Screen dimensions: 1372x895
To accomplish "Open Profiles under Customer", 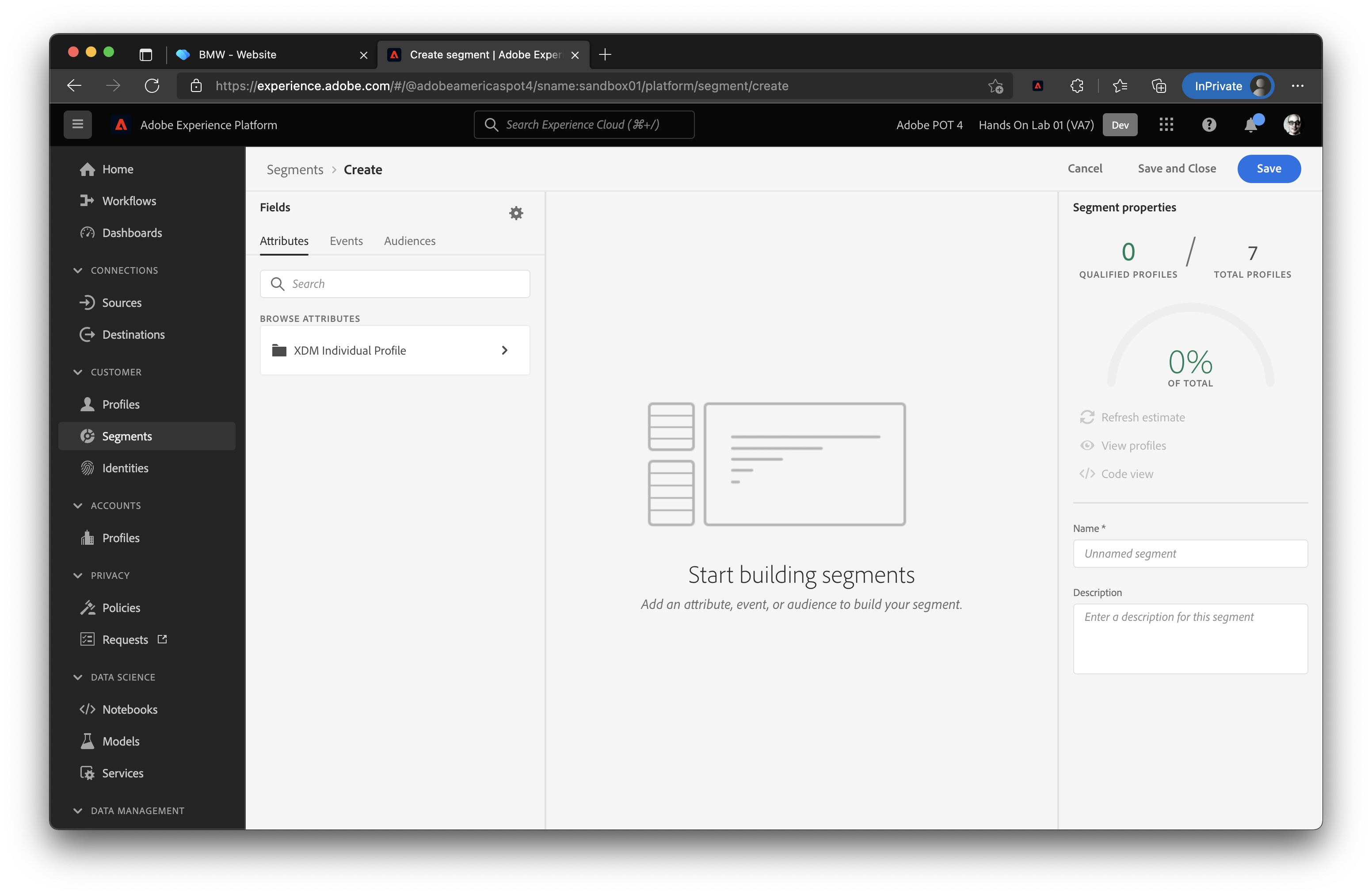I will (121, 404).
